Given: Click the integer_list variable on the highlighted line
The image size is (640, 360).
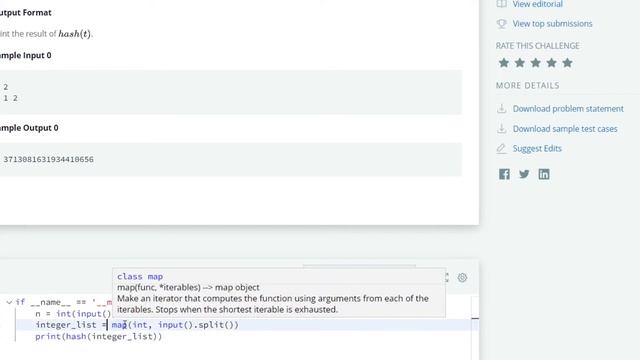Looking at the screenshot, I should click(66, 325).
